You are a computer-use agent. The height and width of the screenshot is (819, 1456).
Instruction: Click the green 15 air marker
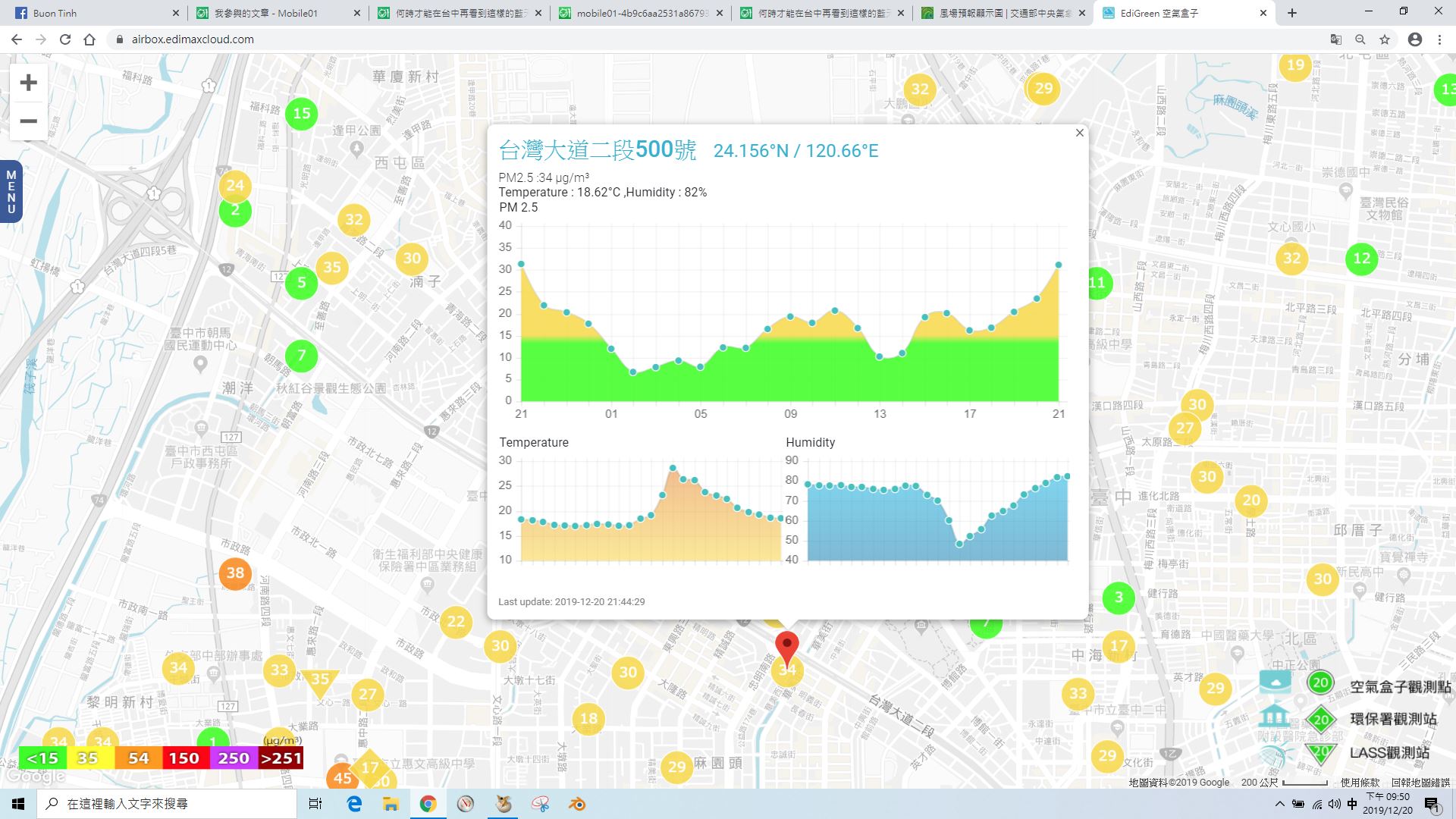[302, 114]
